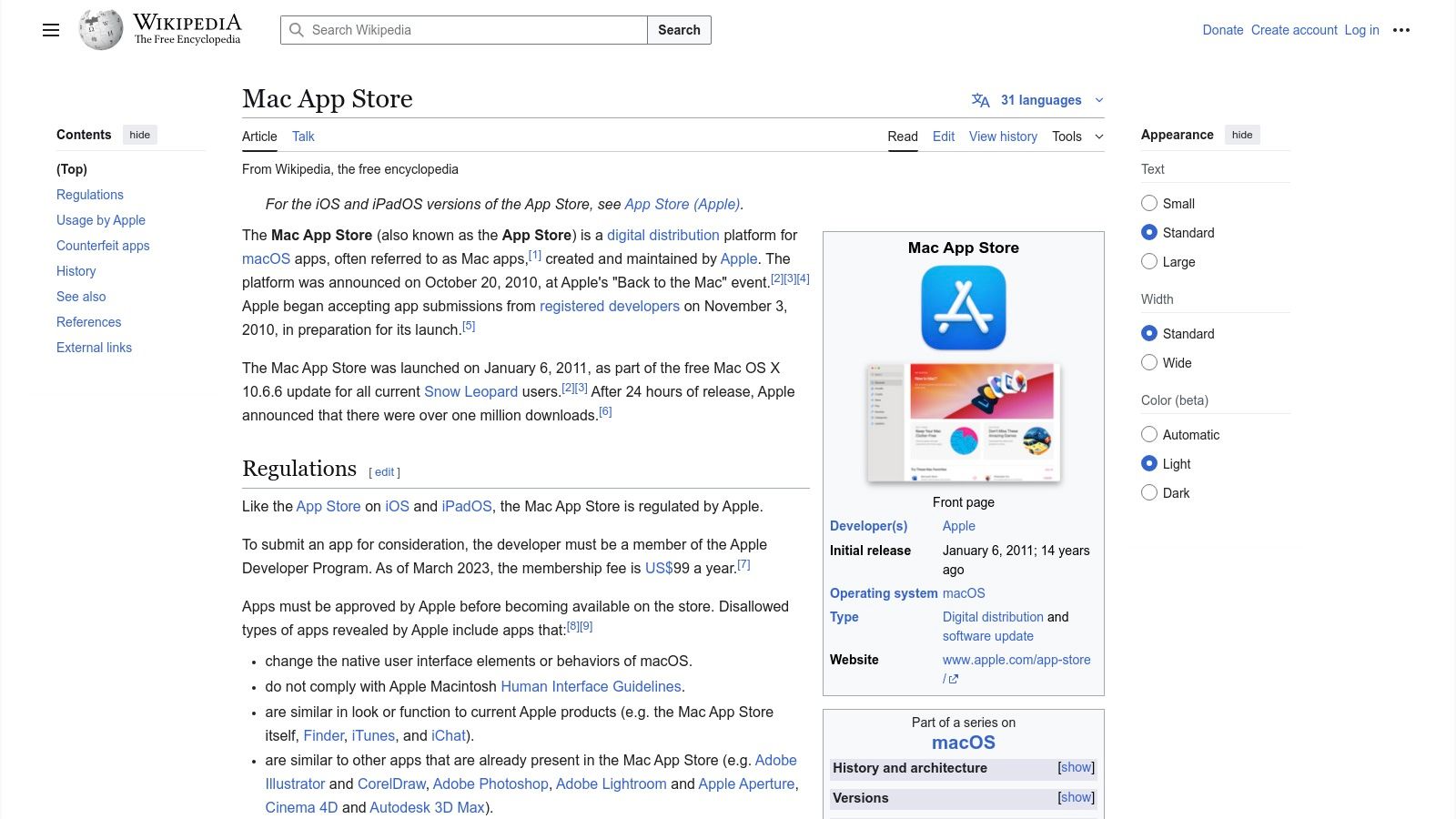Hide the Contents sidebar
The height and width of the screenshot is (819, 1456).
click(x=139, y=135)
